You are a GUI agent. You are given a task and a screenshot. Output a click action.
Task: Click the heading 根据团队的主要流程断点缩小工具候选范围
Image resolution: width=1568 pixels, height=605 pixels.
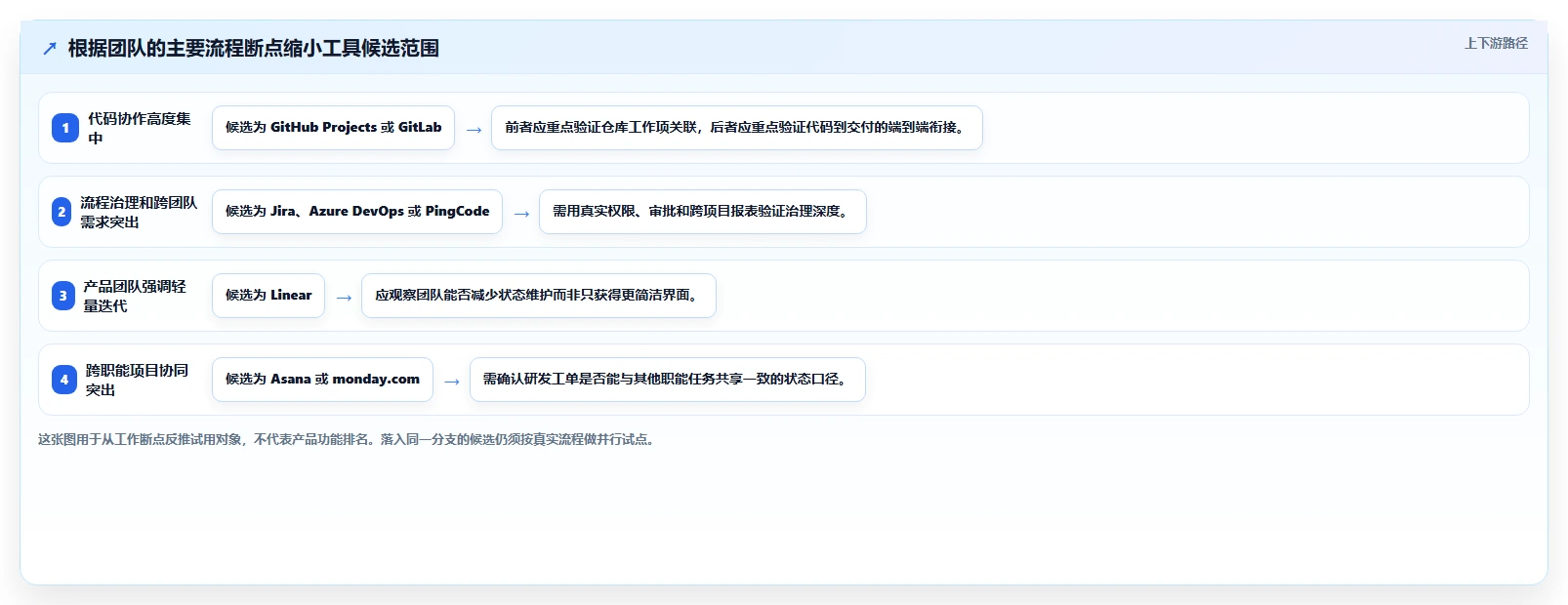tap(254, 49)
